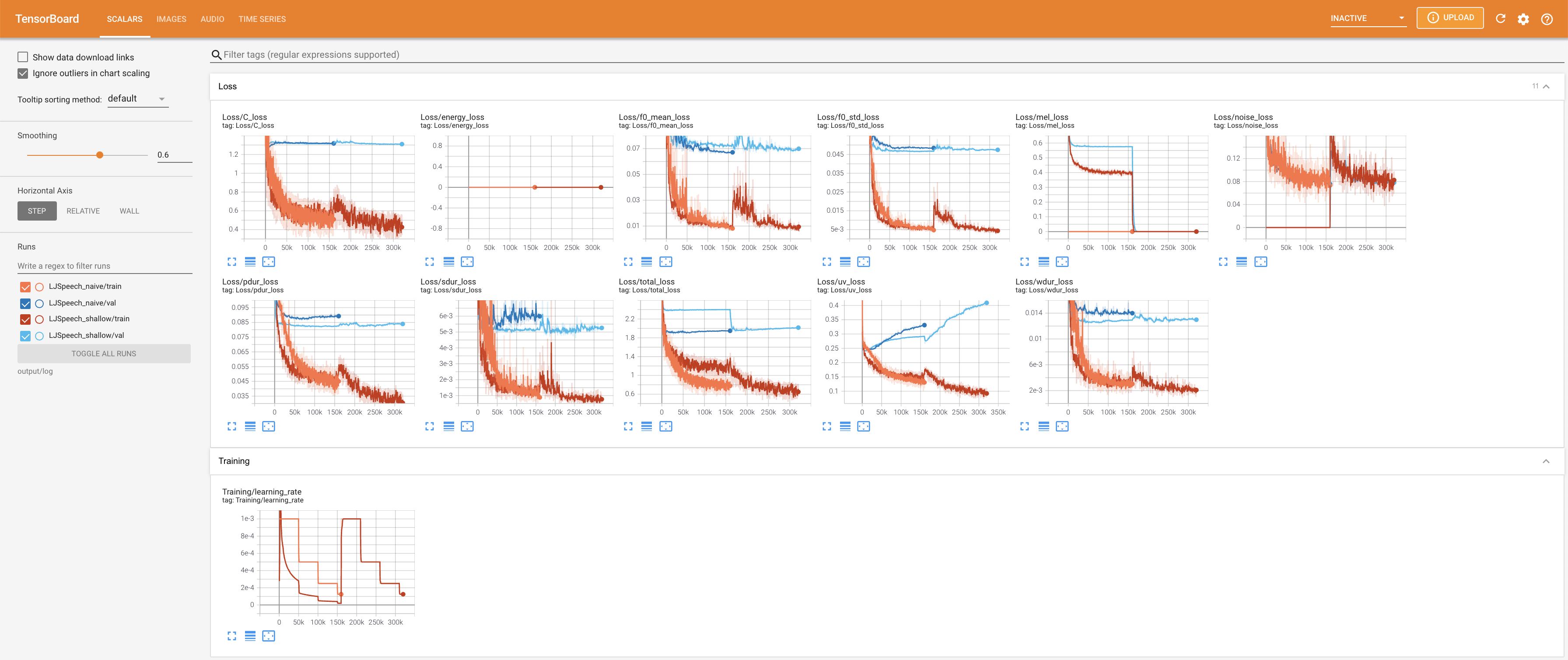
Task: Select WALL horizontal axis option
Action: 129,211
